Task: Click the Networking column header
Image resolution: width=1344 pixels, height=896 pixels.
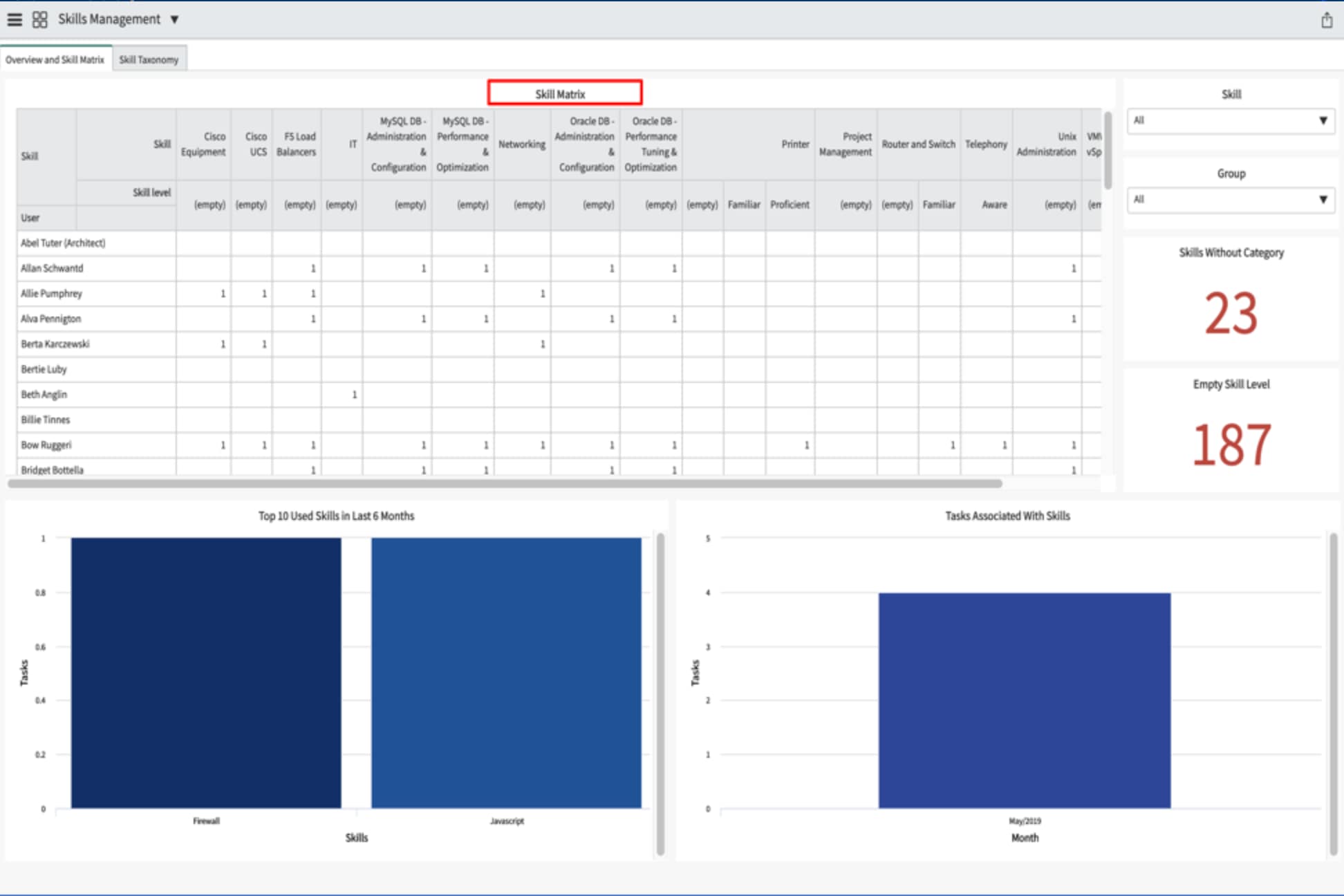Action: (523, 144)
